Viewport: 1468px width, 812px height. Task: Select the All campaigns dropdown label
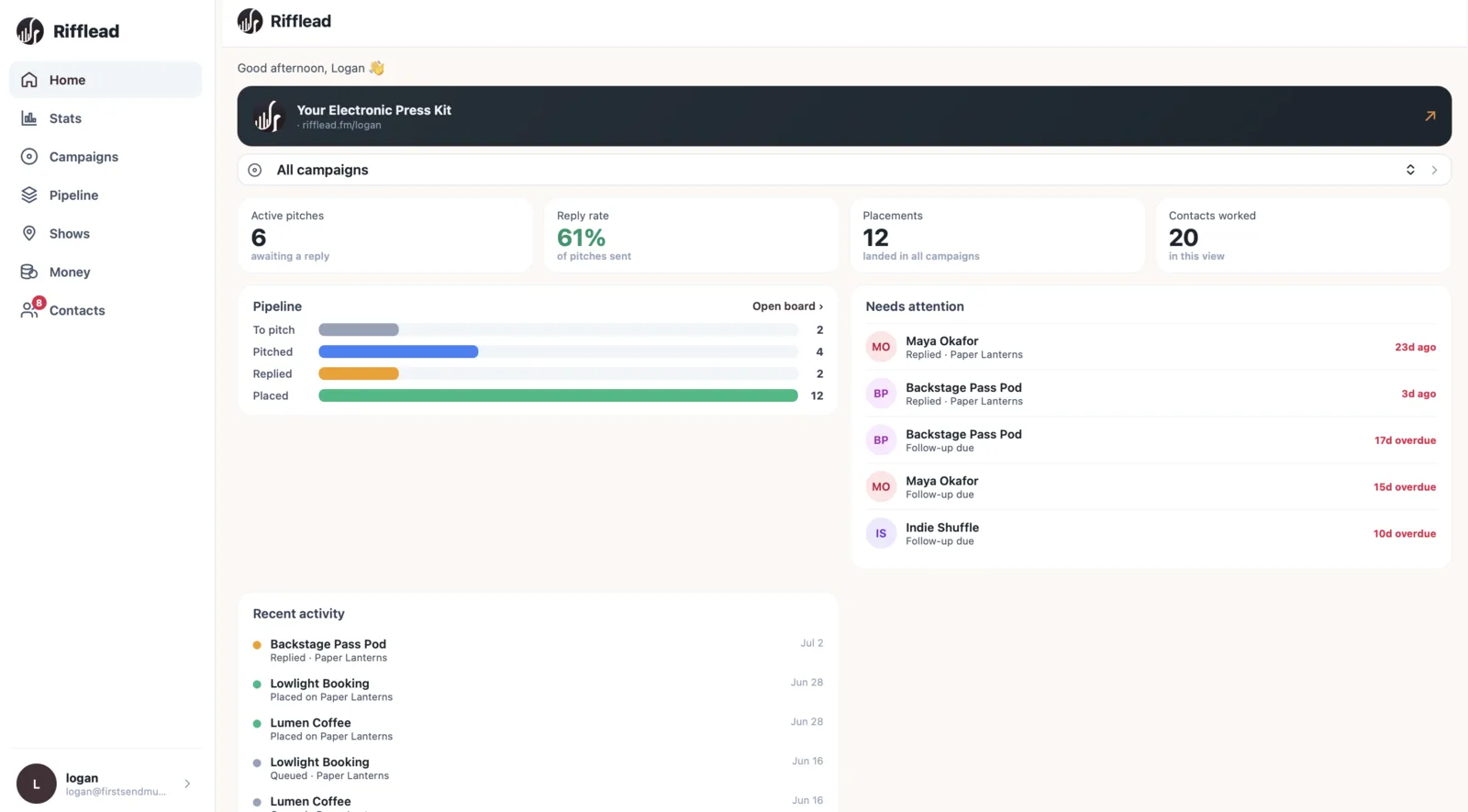coord(322,170)
